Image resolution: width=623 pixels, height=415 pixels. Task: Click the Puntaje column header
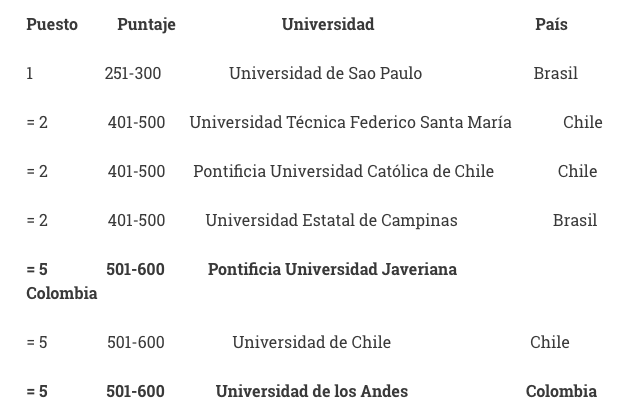tap(147, 25)
